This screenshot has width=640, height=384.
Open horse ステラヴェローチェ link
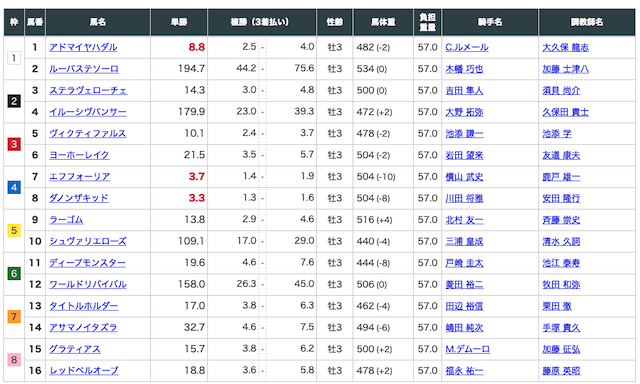(88, 90)
